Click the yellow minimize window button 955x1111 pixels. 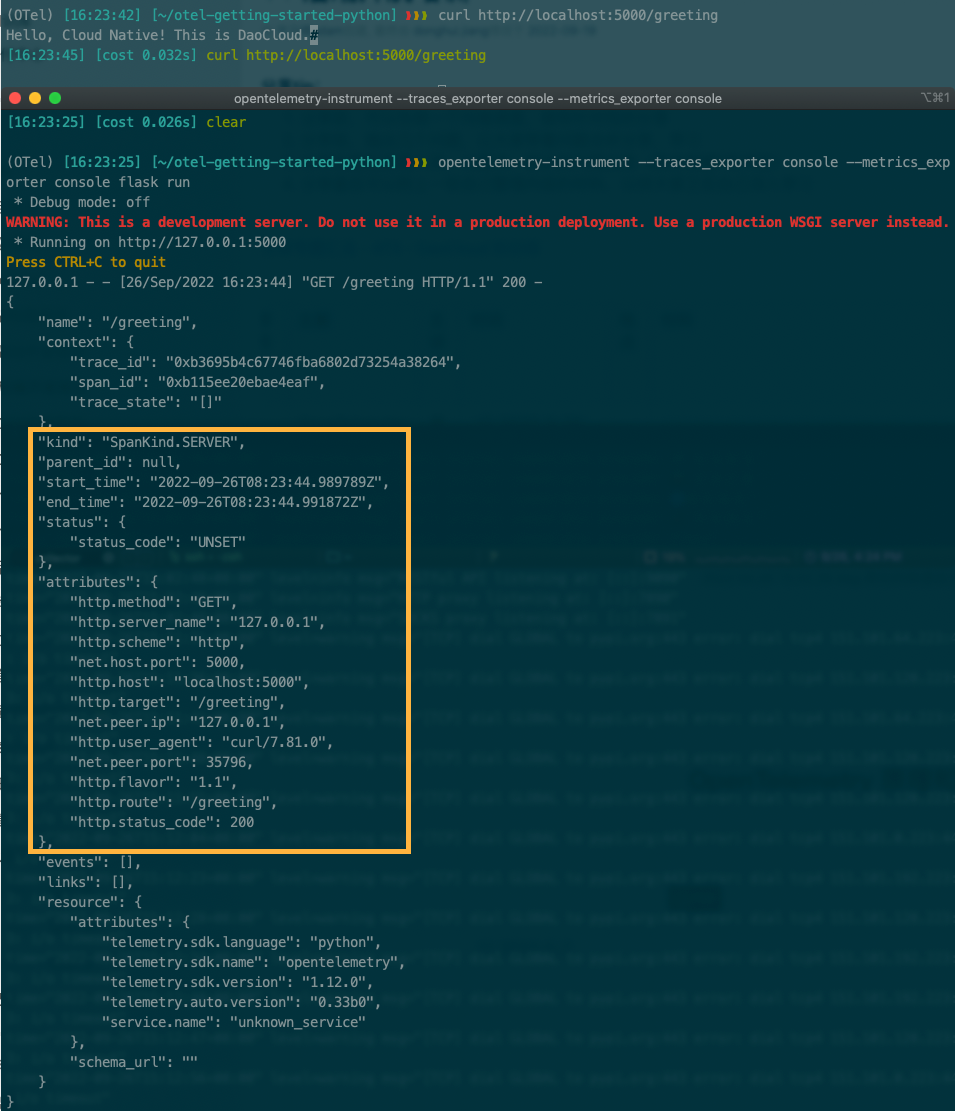(34, 98)
